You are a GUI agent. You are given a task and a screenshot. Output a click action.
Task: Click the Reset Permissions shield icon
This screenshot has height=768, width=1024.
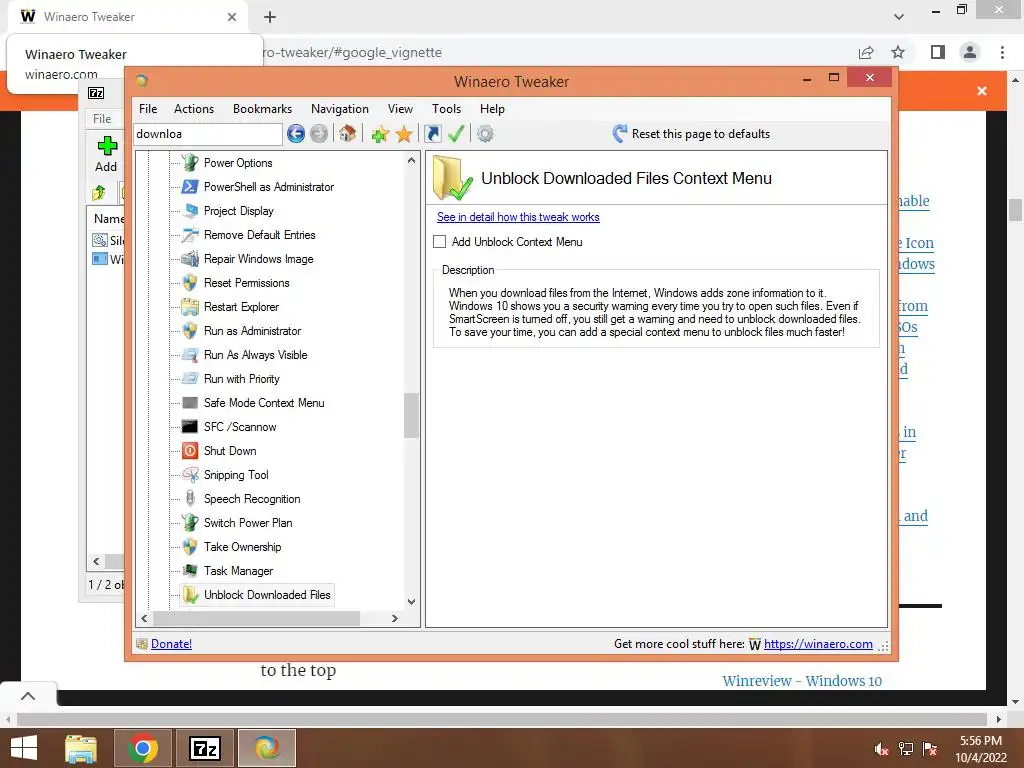[190, 283]
